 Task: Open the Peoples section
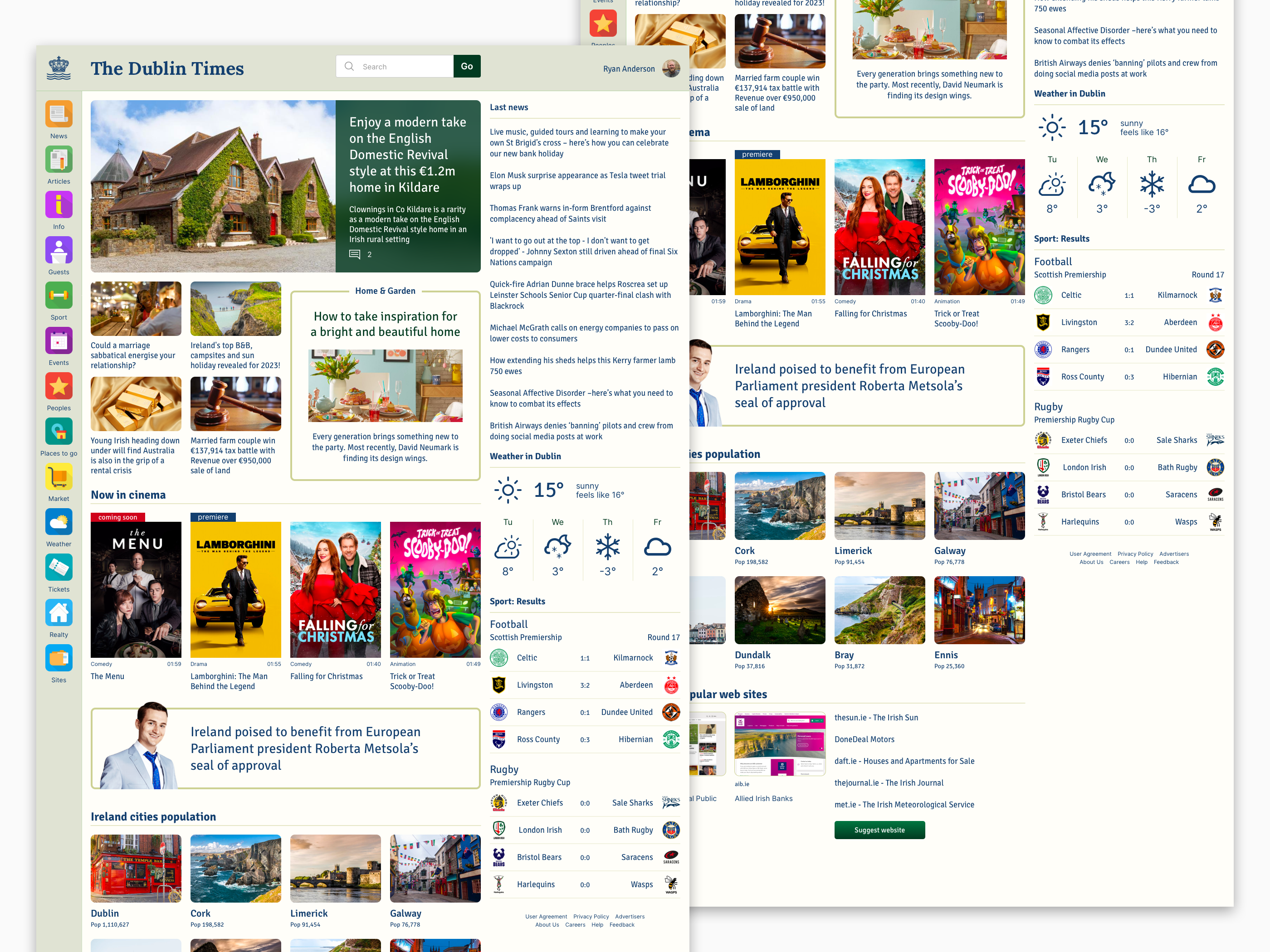[x=59, y=386]
